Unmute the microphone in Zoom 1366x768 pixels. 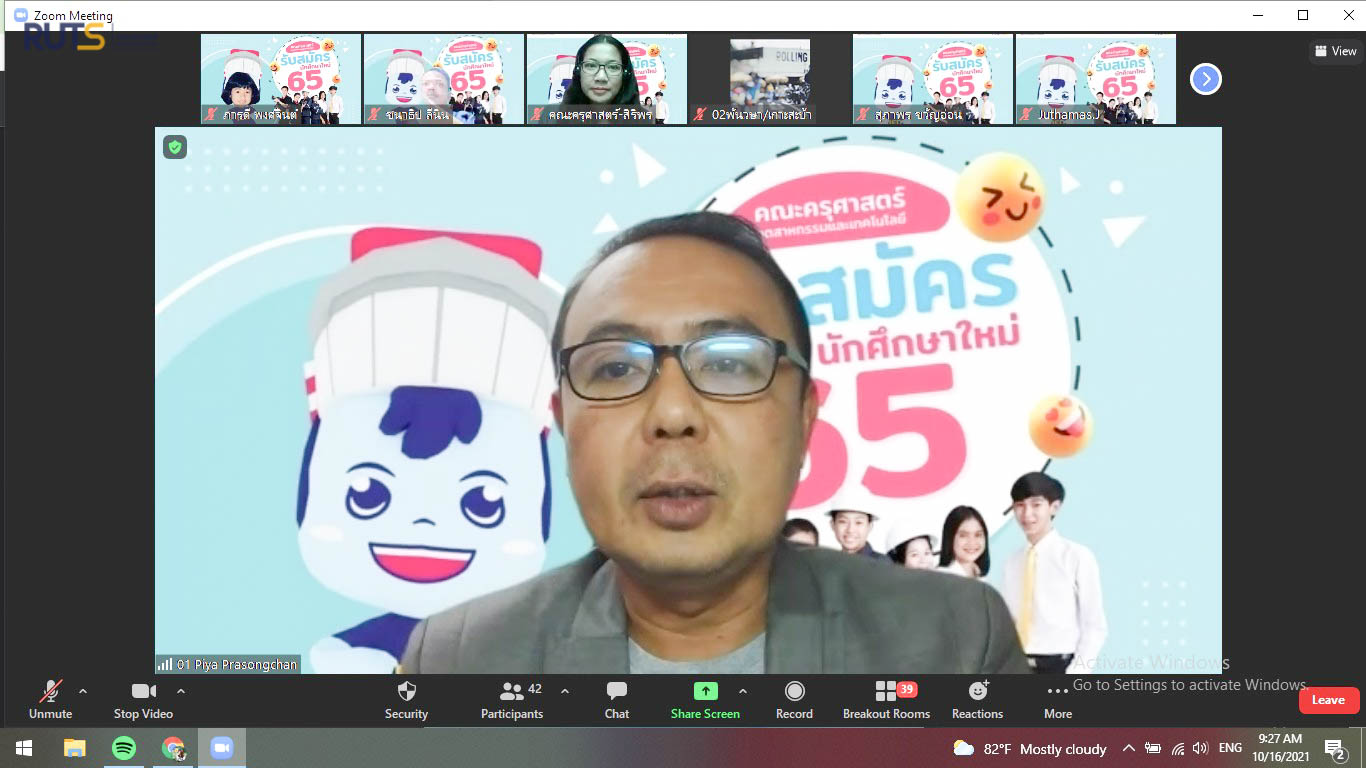point(50,699)
